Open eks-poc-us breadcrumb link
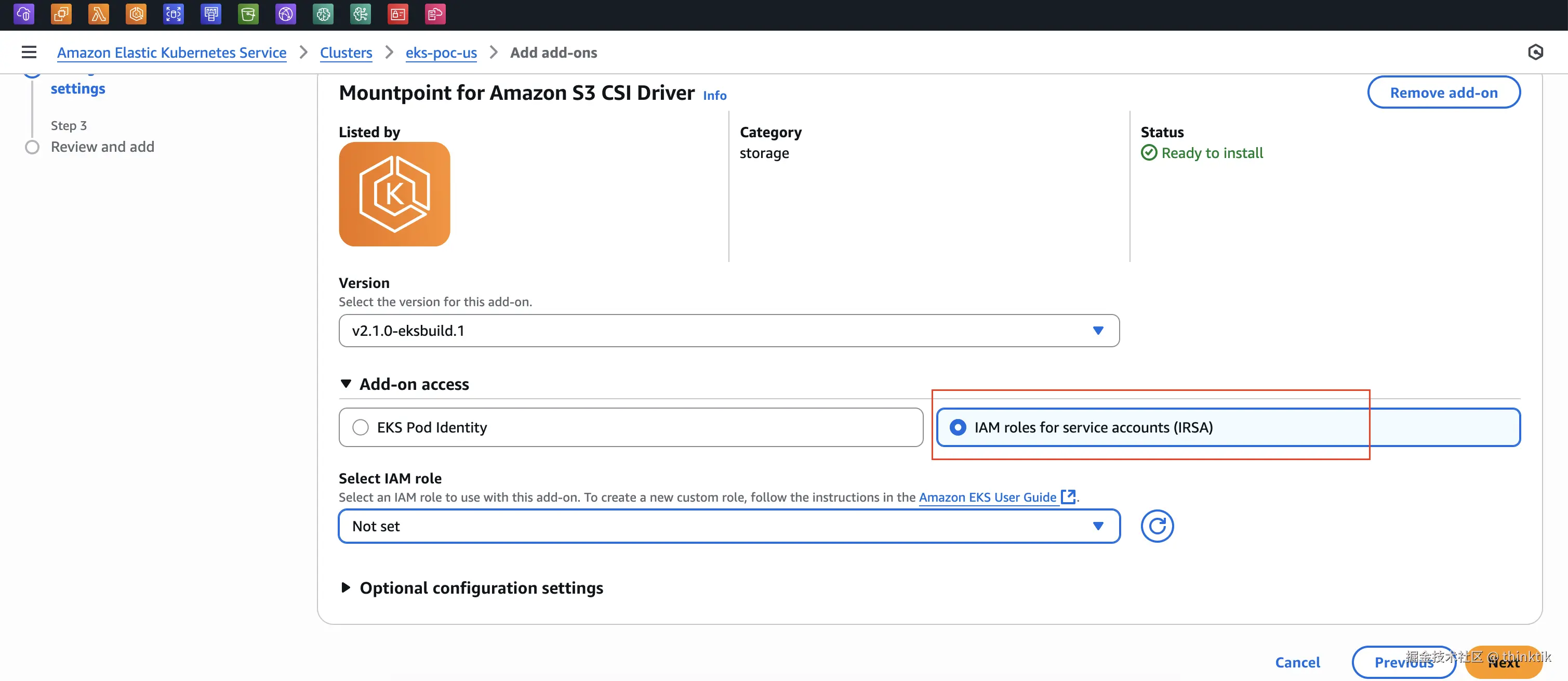The image size is (1568, 681). coord(441,53)
